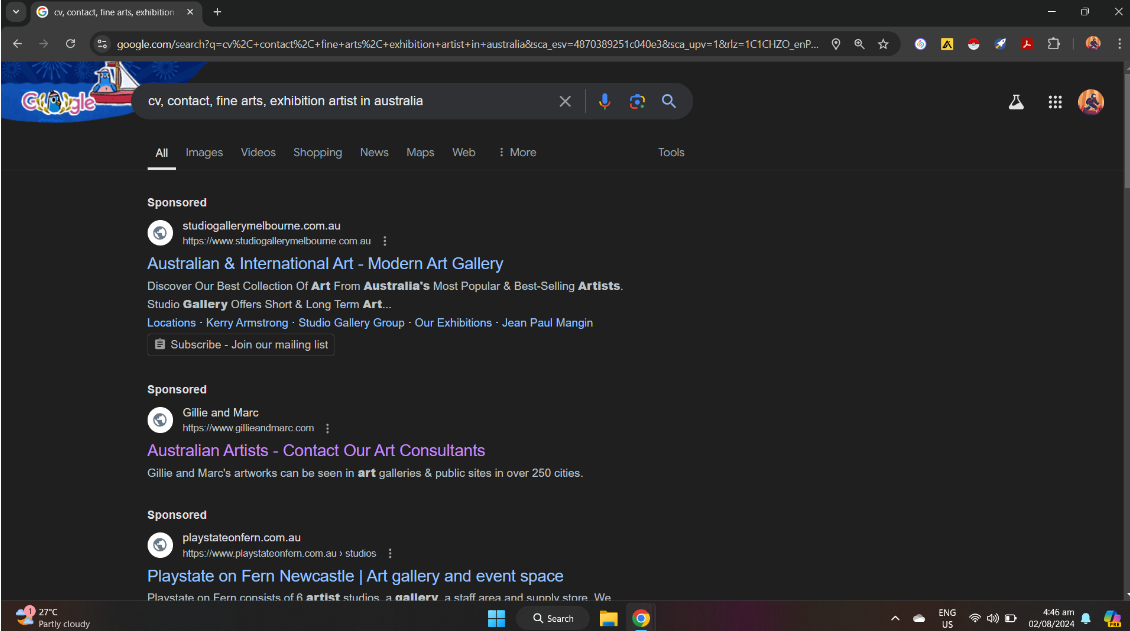This screenshot has height=631, width=1130.
Task: Start voice search with the microphone icon
Action: click(604, 101)
